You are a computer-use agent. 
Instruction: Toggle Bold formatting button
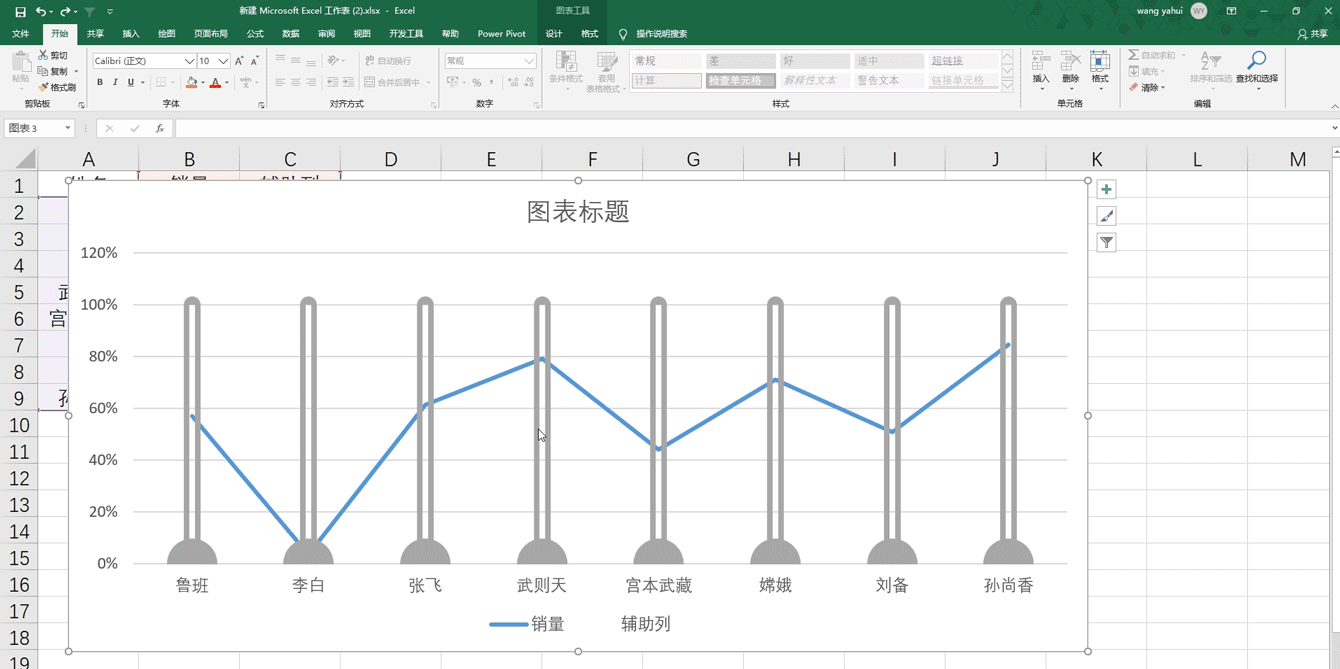100,82
